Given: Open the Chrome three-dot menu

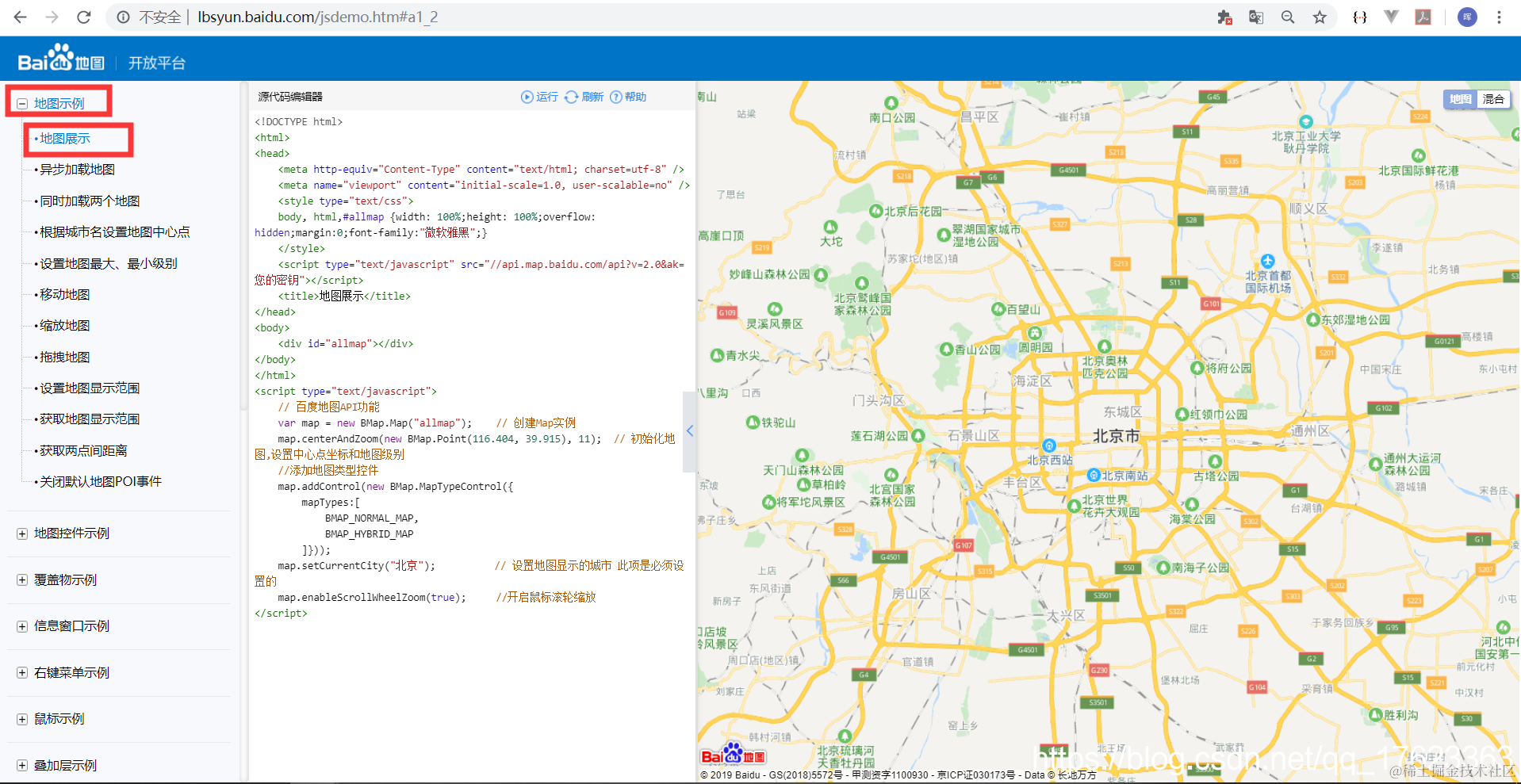Looking at the screenshot, I should [x=1499, y=17].
